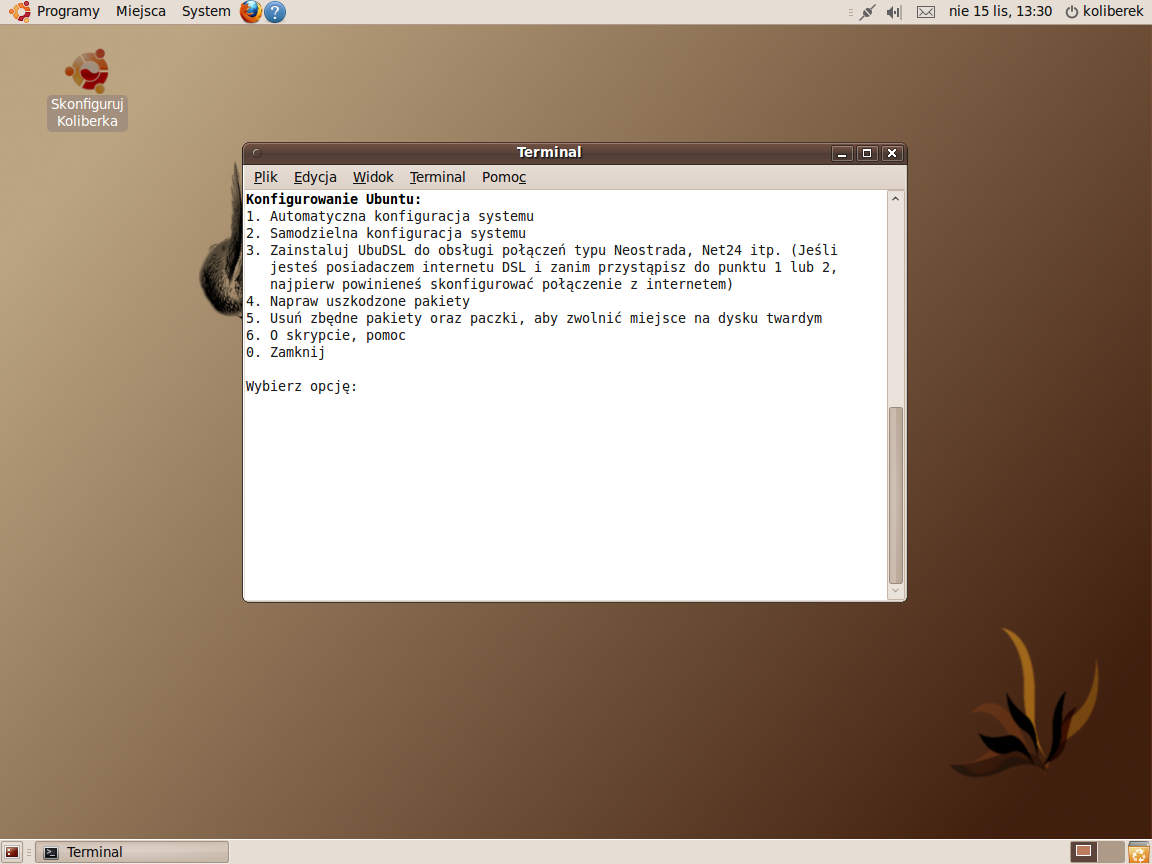
Task: Click the Terminal scrollbar up arrow
Action: (x=896, y=198)
